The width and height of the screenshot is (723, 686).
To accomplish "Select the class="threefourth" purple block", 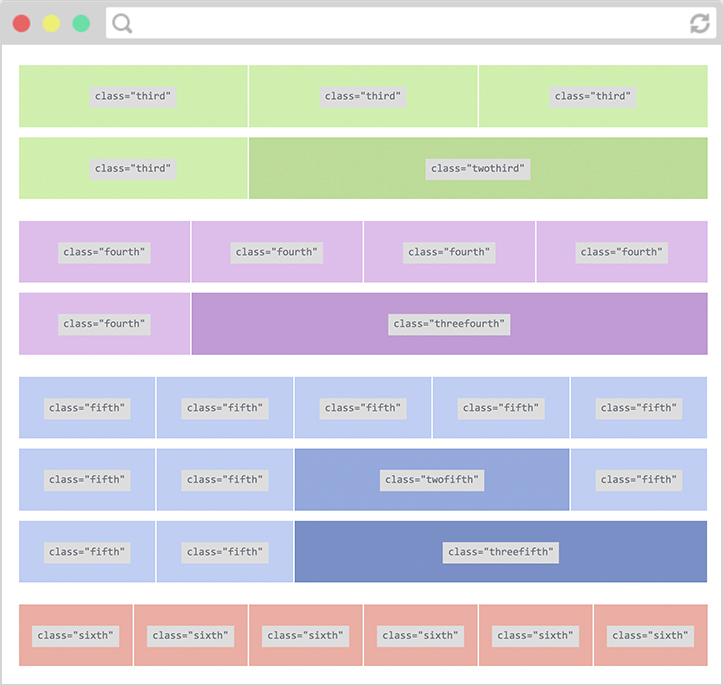I will click(449, 324).
